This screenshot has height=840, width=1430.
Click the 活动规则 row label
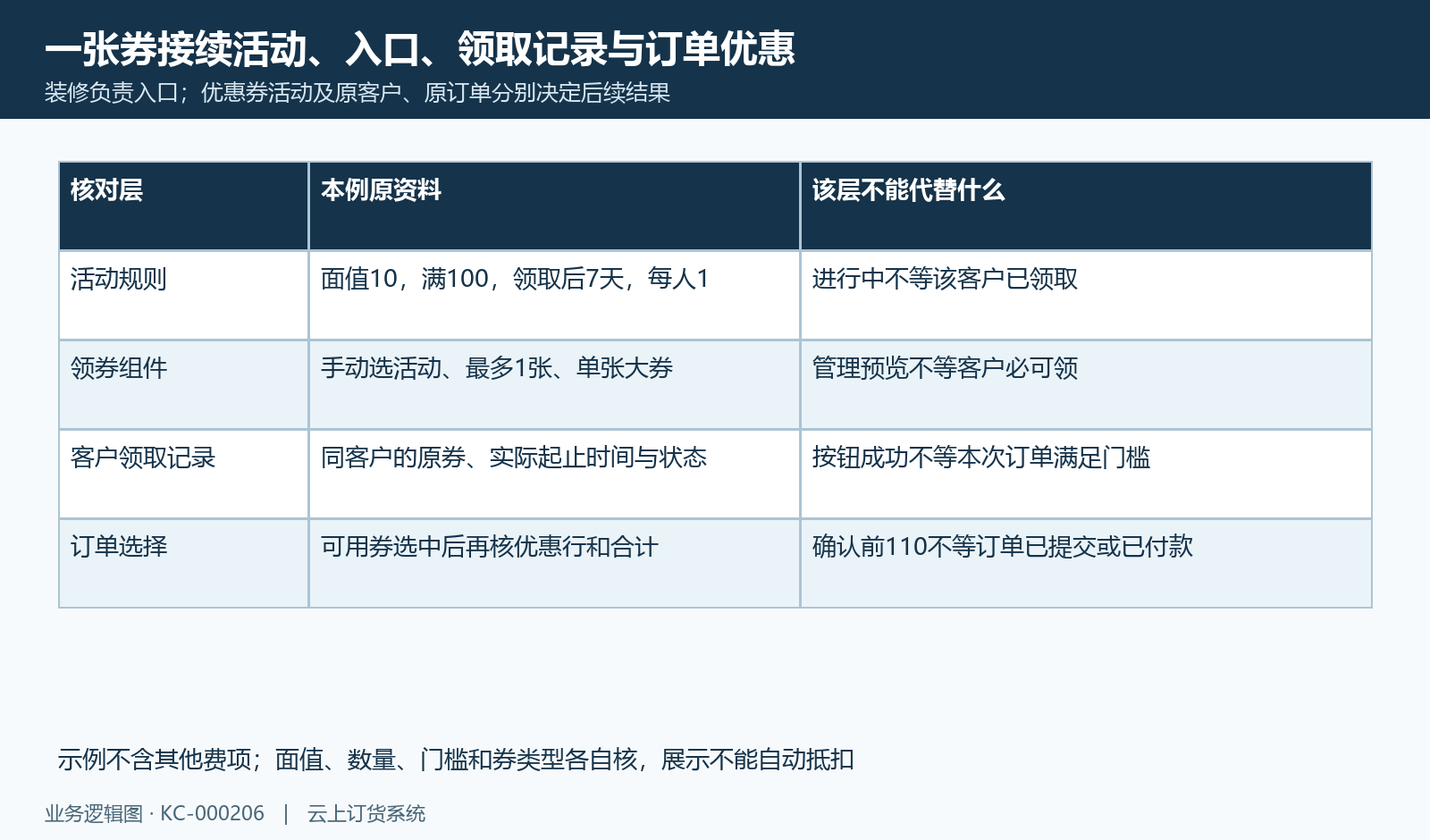184,296
